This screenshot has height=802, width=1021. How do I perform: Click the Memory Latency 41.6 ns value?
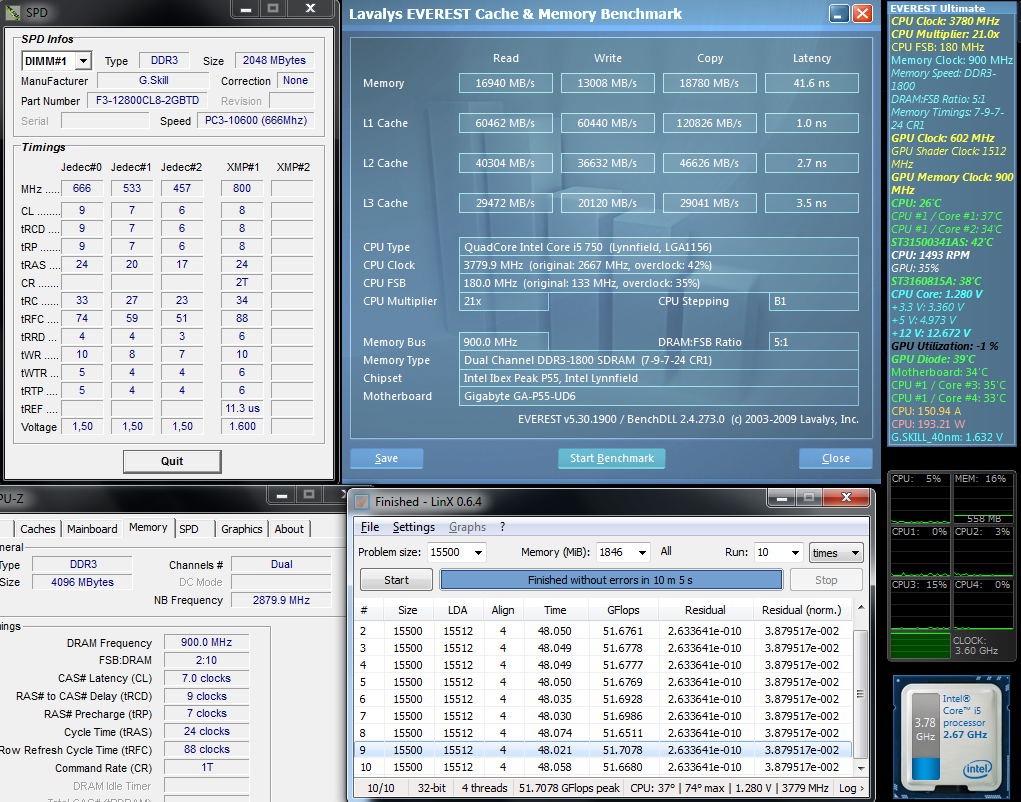pyautogui.click(x=811, y=83)
